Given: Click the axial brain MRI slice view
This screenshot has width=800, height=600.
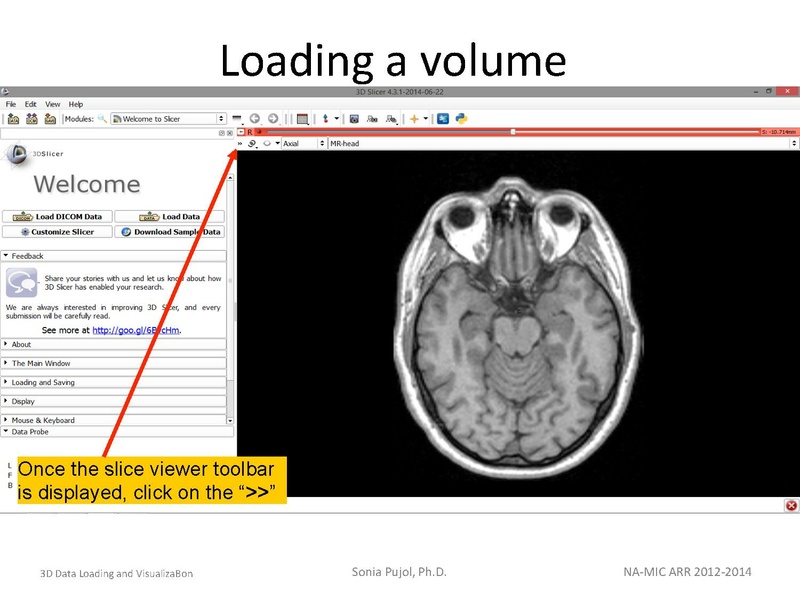Looking at the screenshot, I should (x=518, y=323).
